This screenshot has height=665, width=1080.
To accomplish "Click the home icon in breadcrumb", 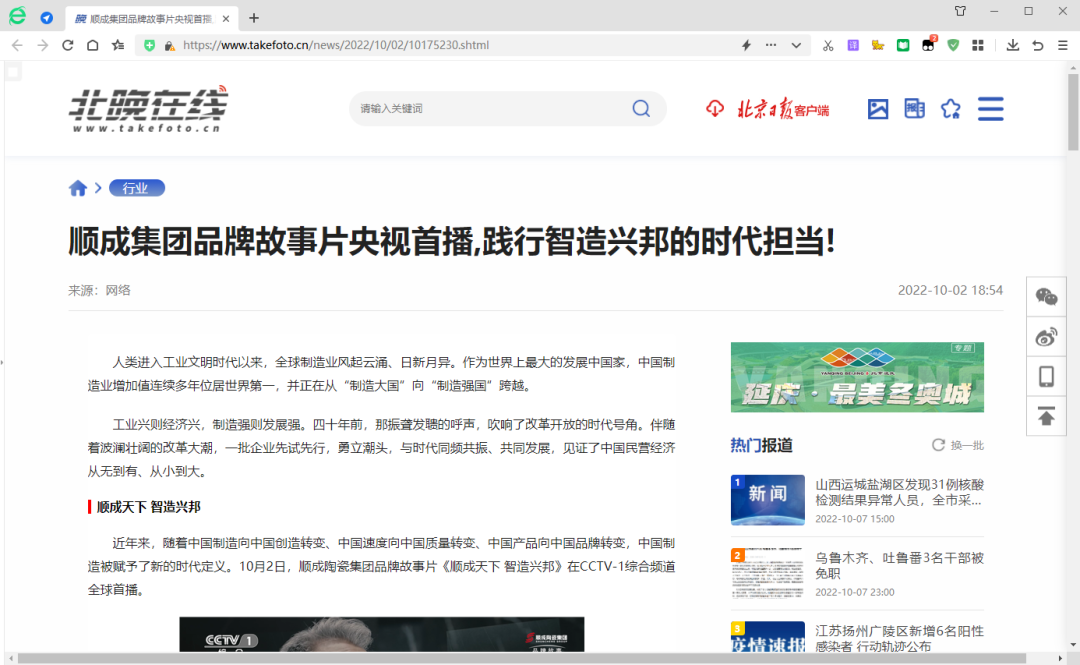I will pyautogui.click(x=77, y=188).
